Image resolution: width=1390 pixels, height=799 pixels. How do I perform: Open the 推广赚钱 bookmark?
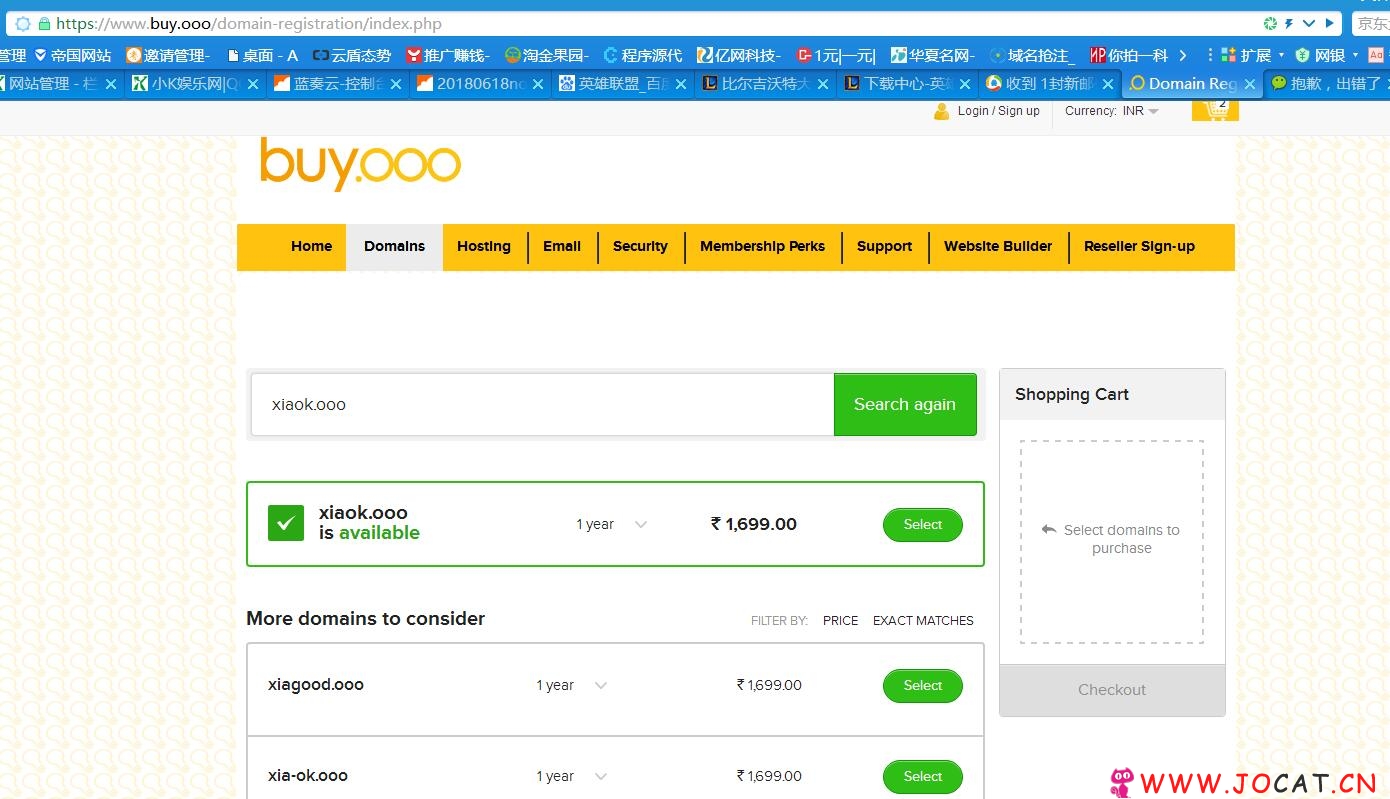447,55
